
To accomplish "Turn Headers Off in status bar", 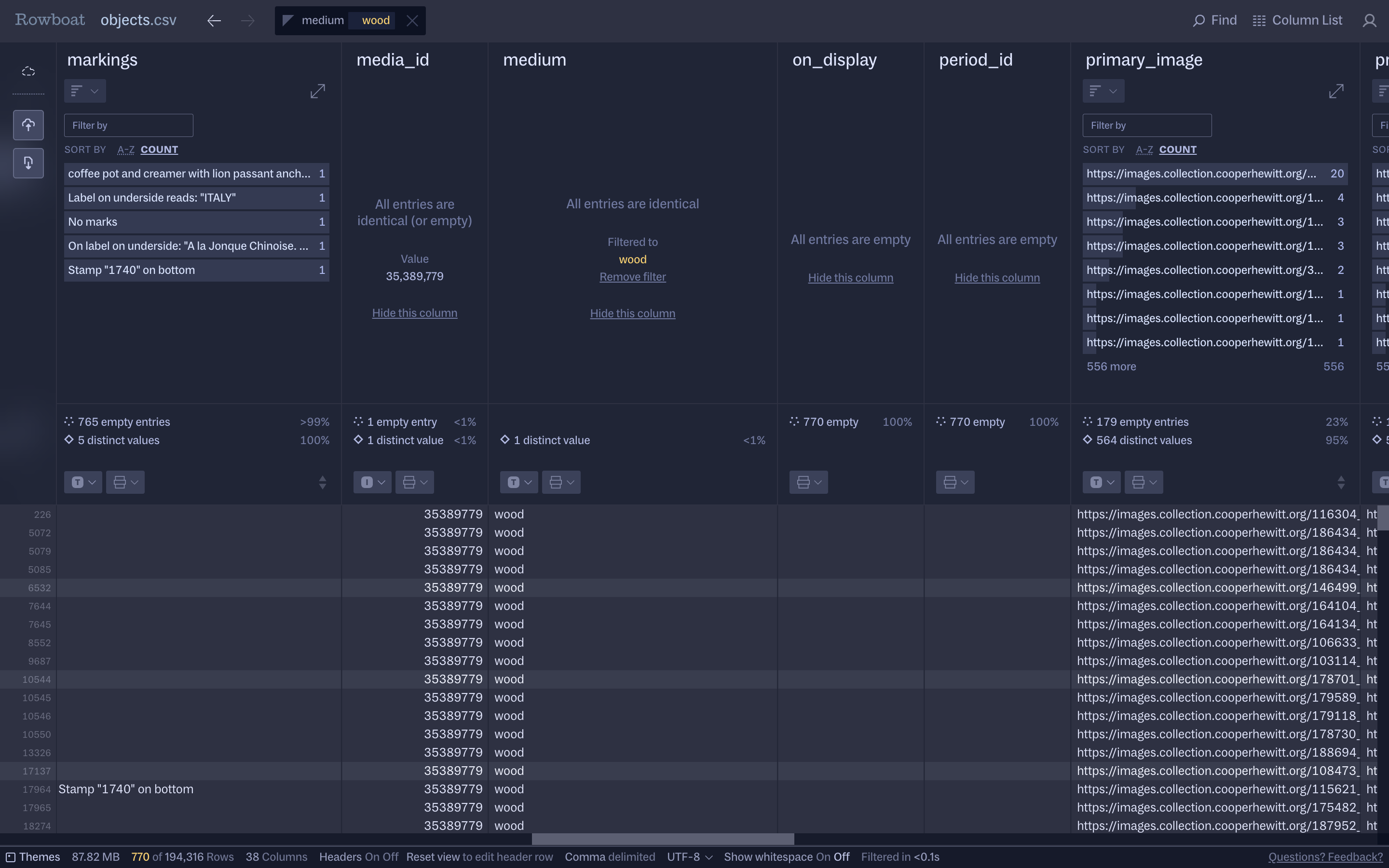I will [x=390, y=857].
